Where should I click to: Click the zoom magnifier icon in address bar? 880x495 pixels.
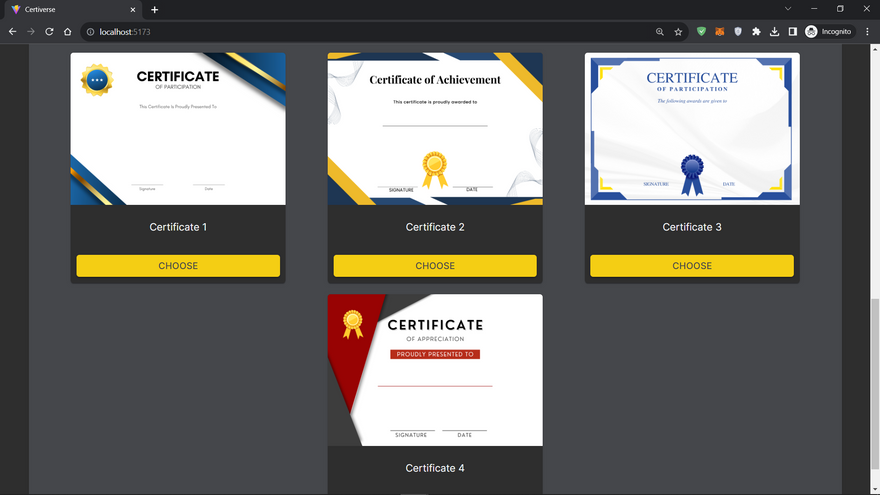(660, 32)
